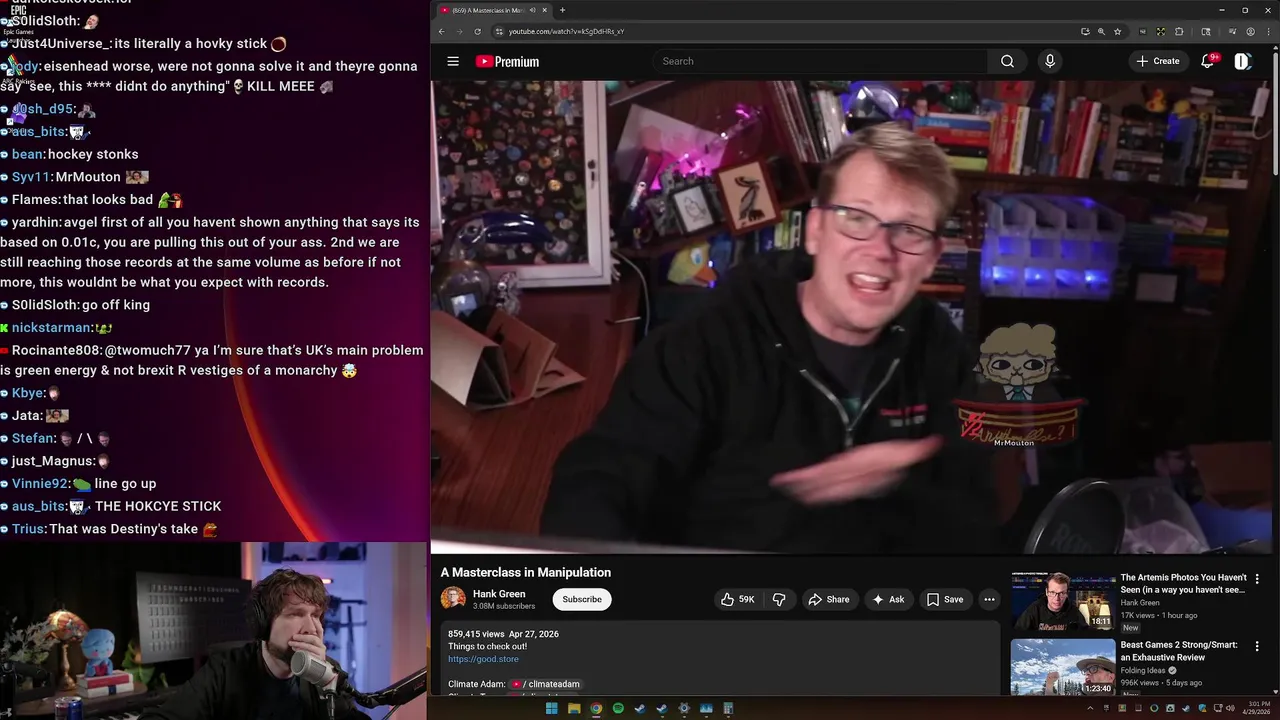Click chat username Syv11
Screen dimensions: 1280x720
31,177
